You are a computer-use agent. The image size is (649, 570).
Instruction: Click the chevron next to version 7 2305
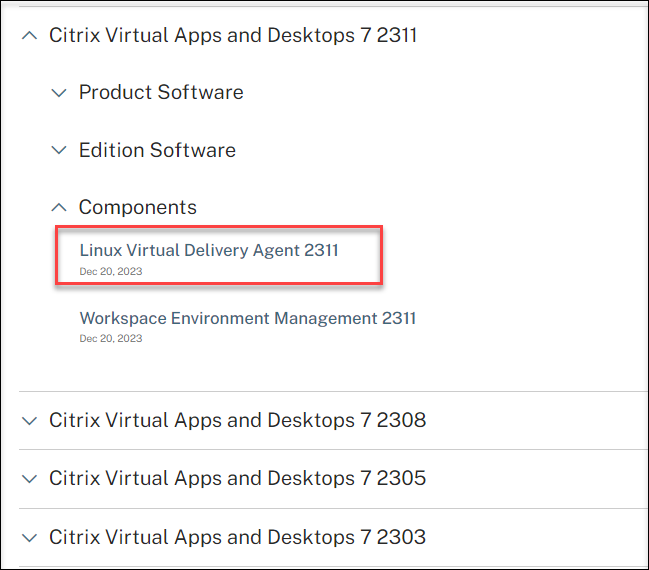[x=28, y=479]
